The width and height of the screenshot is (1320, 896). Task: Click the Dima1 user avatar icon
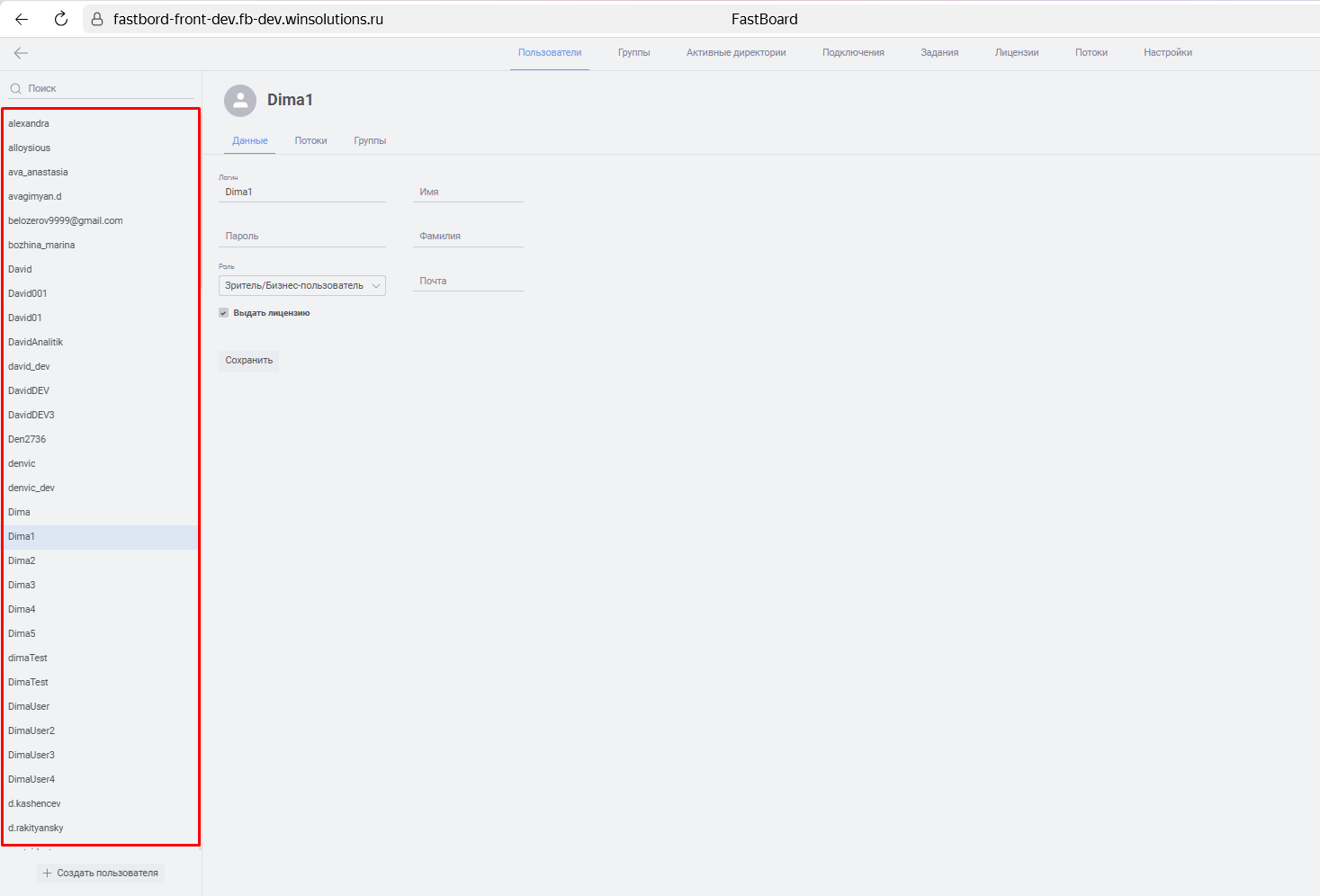[x=240, y=101]
